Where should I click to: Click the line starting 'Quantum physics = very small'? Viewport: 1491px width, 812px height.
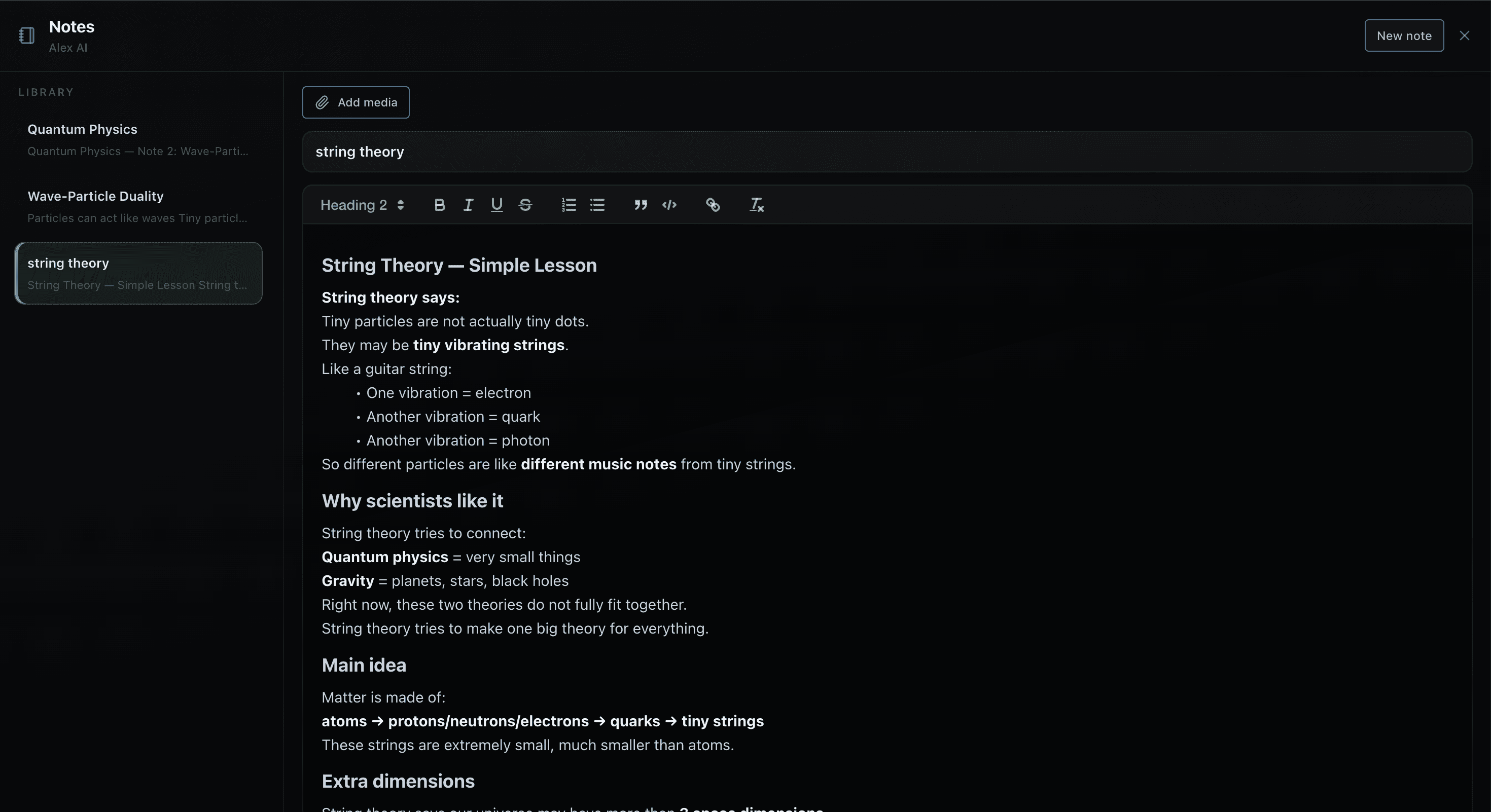pyautogui.click(x=451, y=557)
